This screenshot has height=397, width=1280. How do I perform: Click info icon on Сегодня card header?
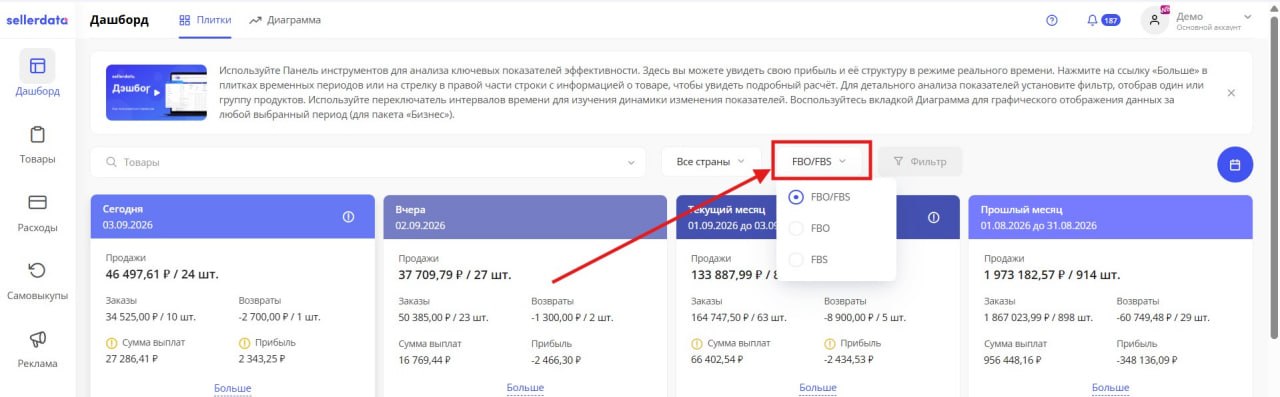(x=348, y=217)
